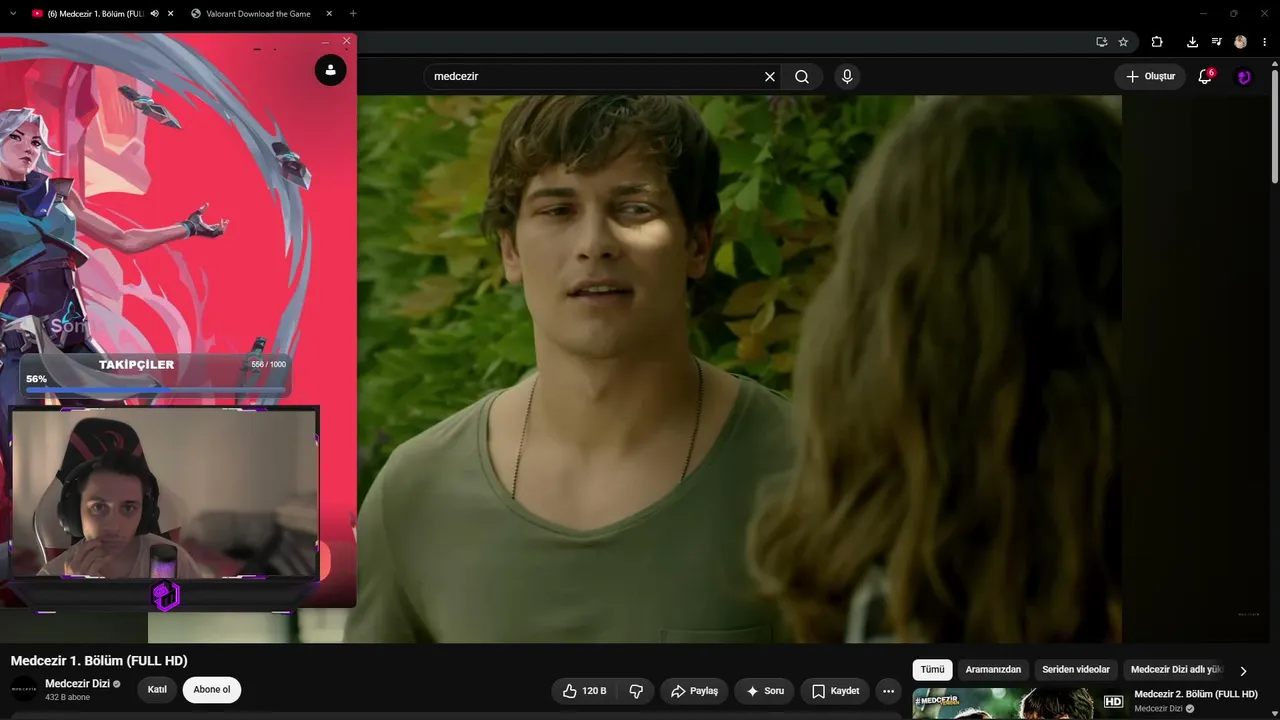Open the YouTube account avatar menu

tap(1244, 77)
